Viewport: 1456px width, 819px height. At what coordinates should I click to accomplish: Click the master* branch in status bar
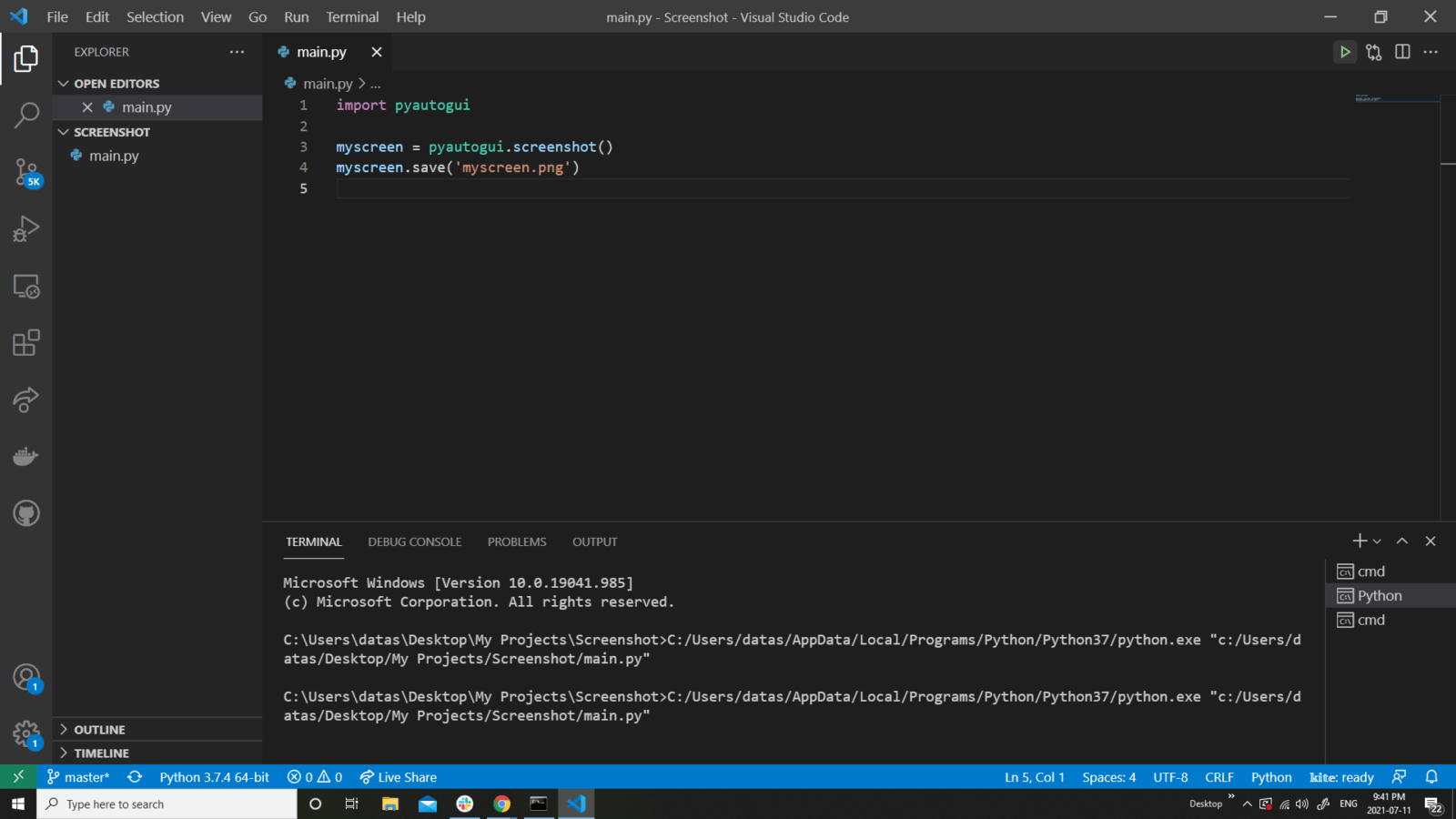pos(78,776)
